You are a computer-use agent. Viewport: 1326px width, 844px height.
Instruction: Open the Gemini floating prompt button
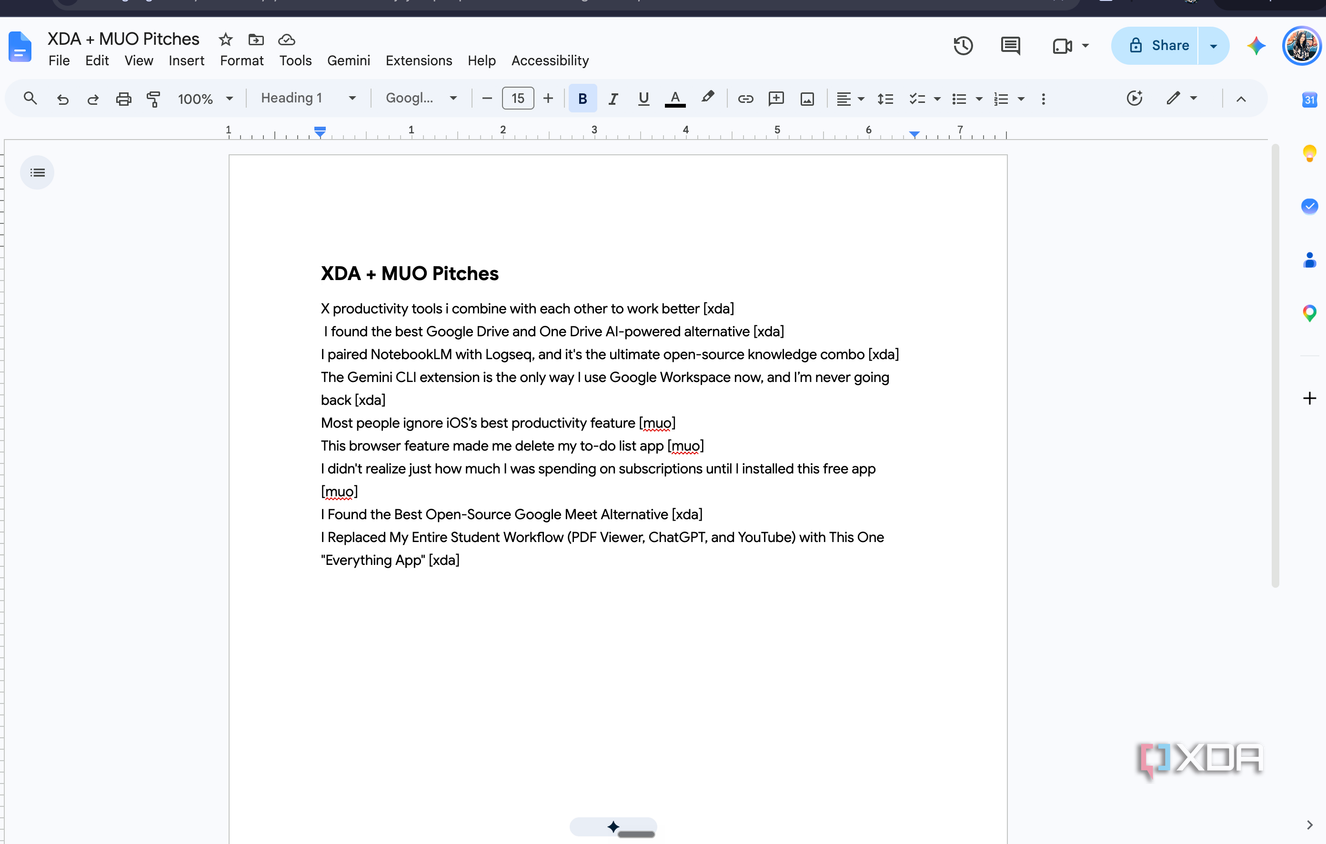pyautogui.click(x=613, y=827)
